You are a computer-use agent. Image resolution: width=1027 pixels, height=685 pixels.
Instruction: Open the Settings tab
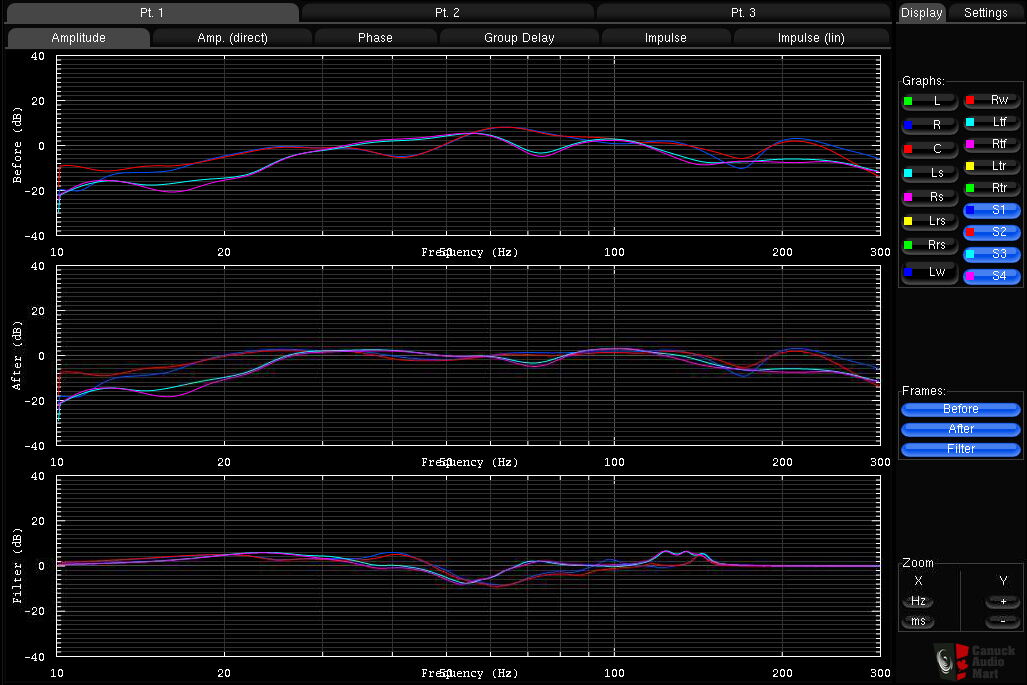click(985, 13)
